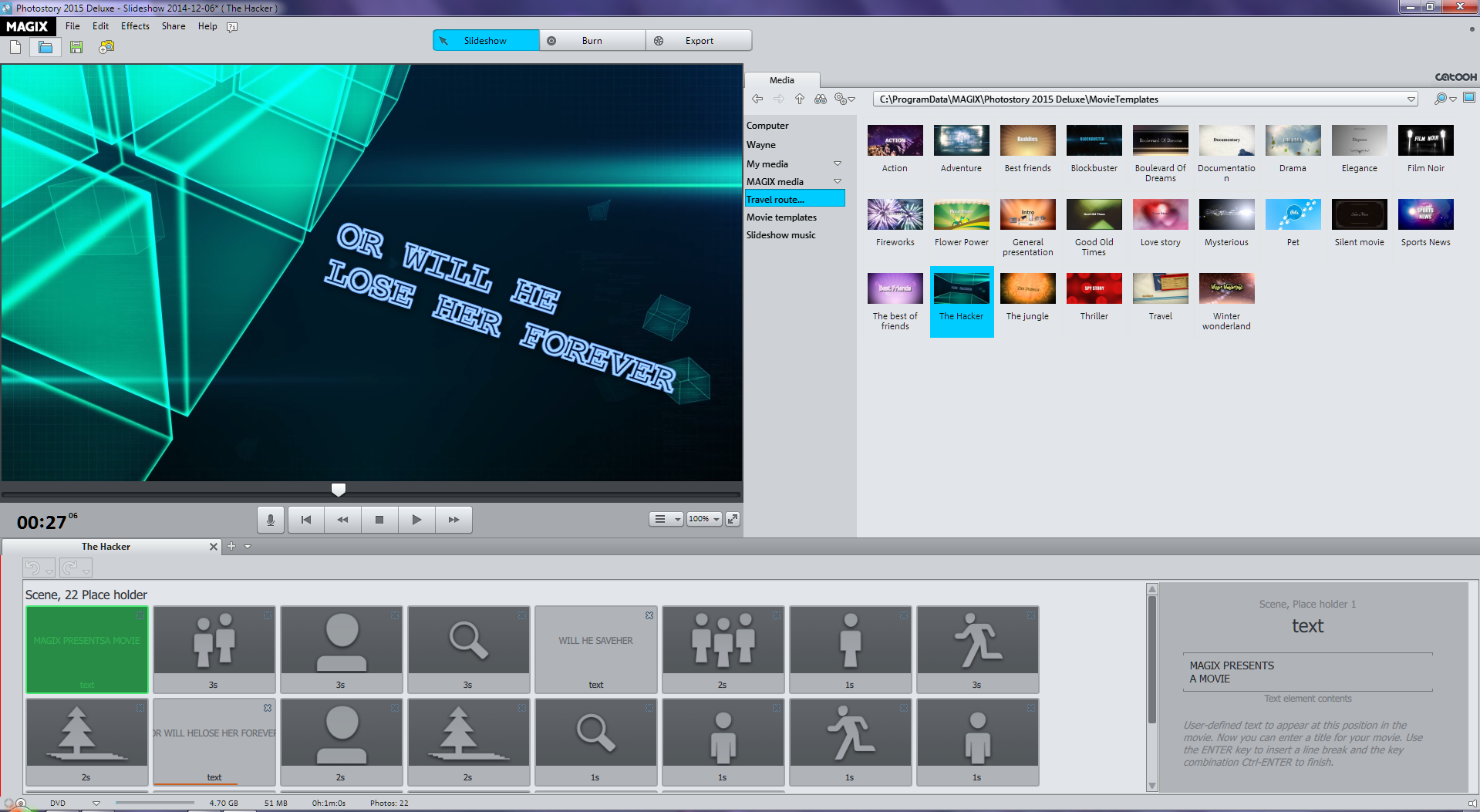Open Wayne in the Media sidebar
The width and height of the screenshot is (1480, 812).
pyautogui.click(x=761, y=145)
